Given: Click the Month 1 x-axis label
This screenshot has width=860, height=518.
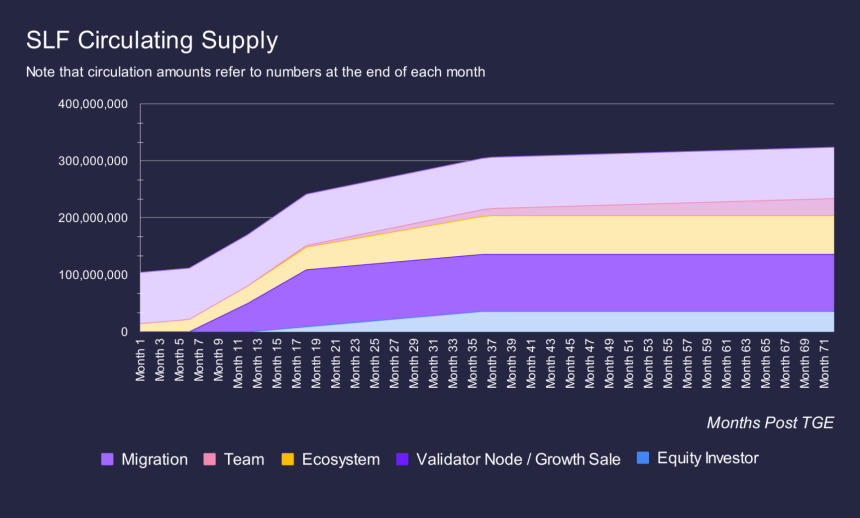Looking at the screenshot, I should tap(140, 359).
